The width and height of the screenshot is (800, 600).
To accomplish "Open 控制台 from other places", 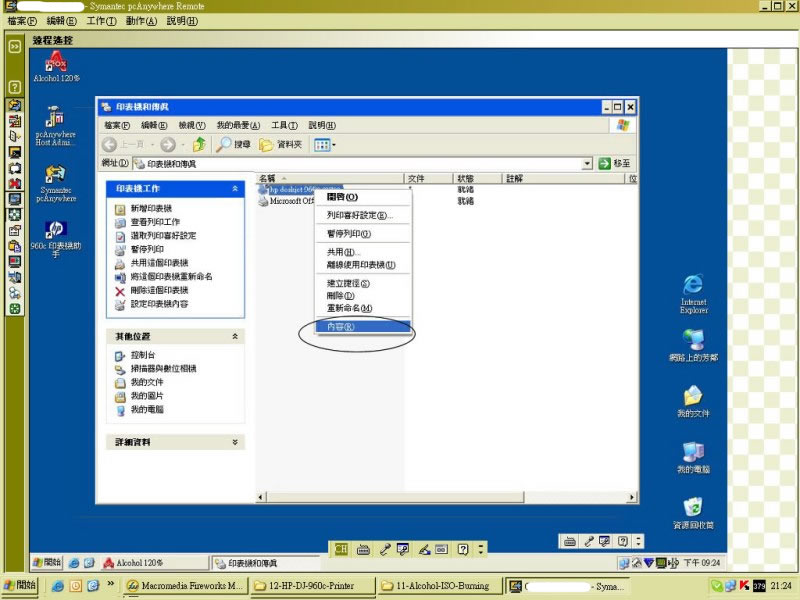I will click(143, 355).
